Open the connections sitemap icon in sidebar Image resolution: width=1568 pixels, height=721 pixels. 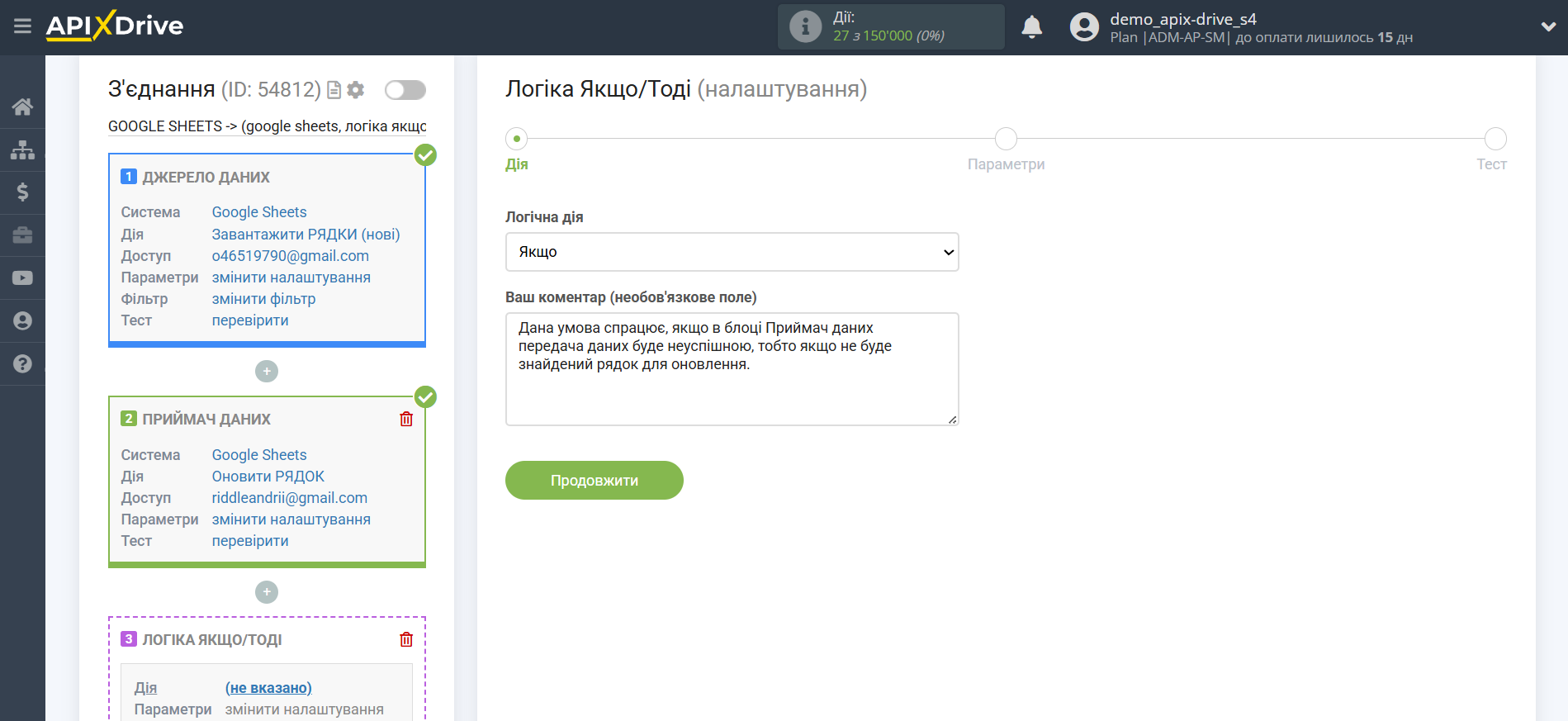click(x=22, y=149)
